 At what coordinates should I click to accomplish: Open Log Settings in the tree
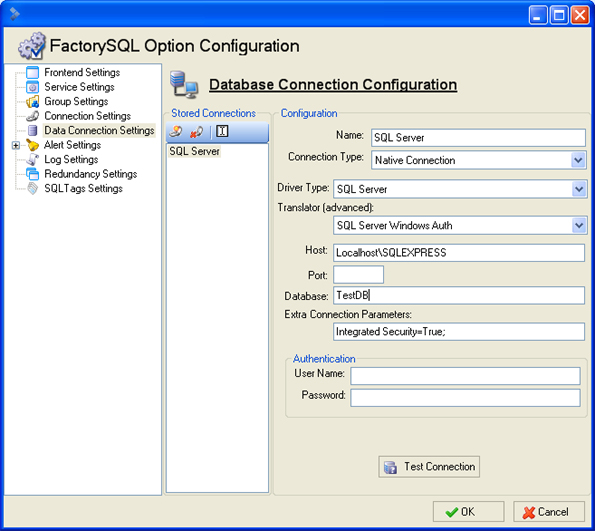(71, 159)
